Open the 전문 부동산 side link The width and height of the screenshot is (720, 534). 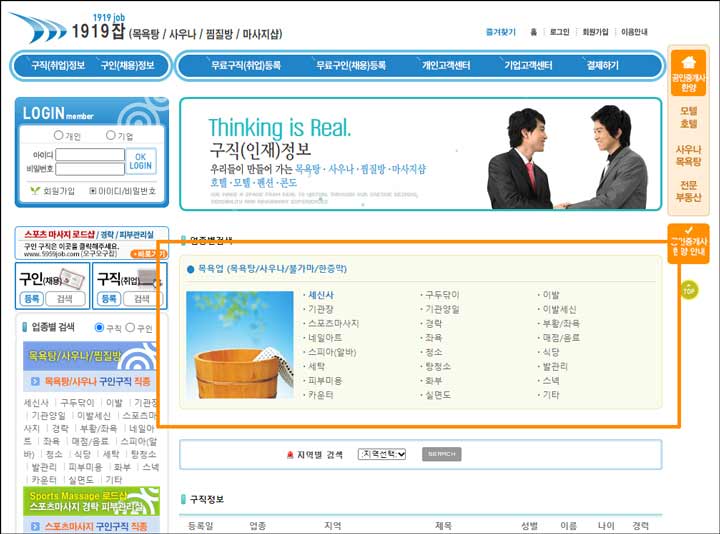688,191
